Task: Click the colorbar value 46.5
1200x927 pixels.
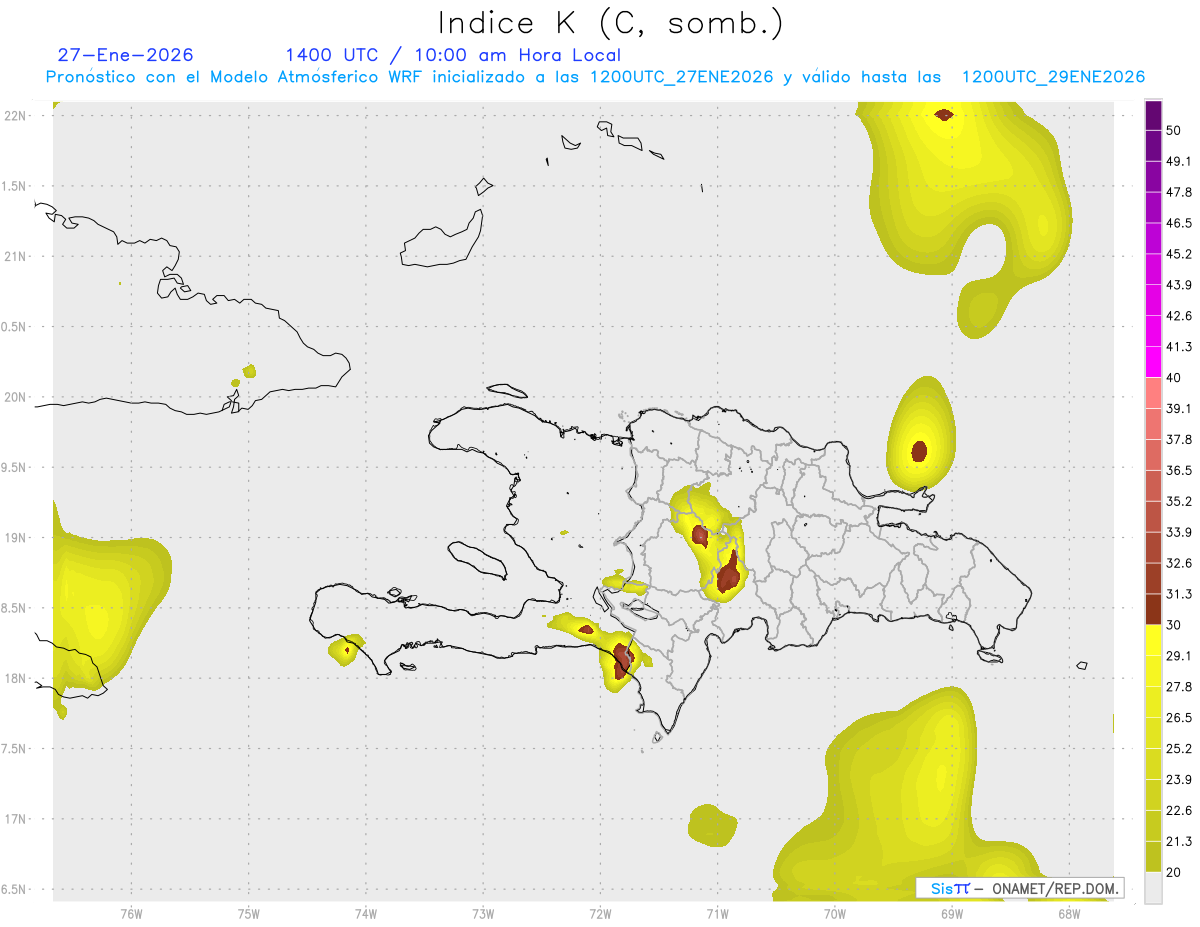Action: point(1179,223)
